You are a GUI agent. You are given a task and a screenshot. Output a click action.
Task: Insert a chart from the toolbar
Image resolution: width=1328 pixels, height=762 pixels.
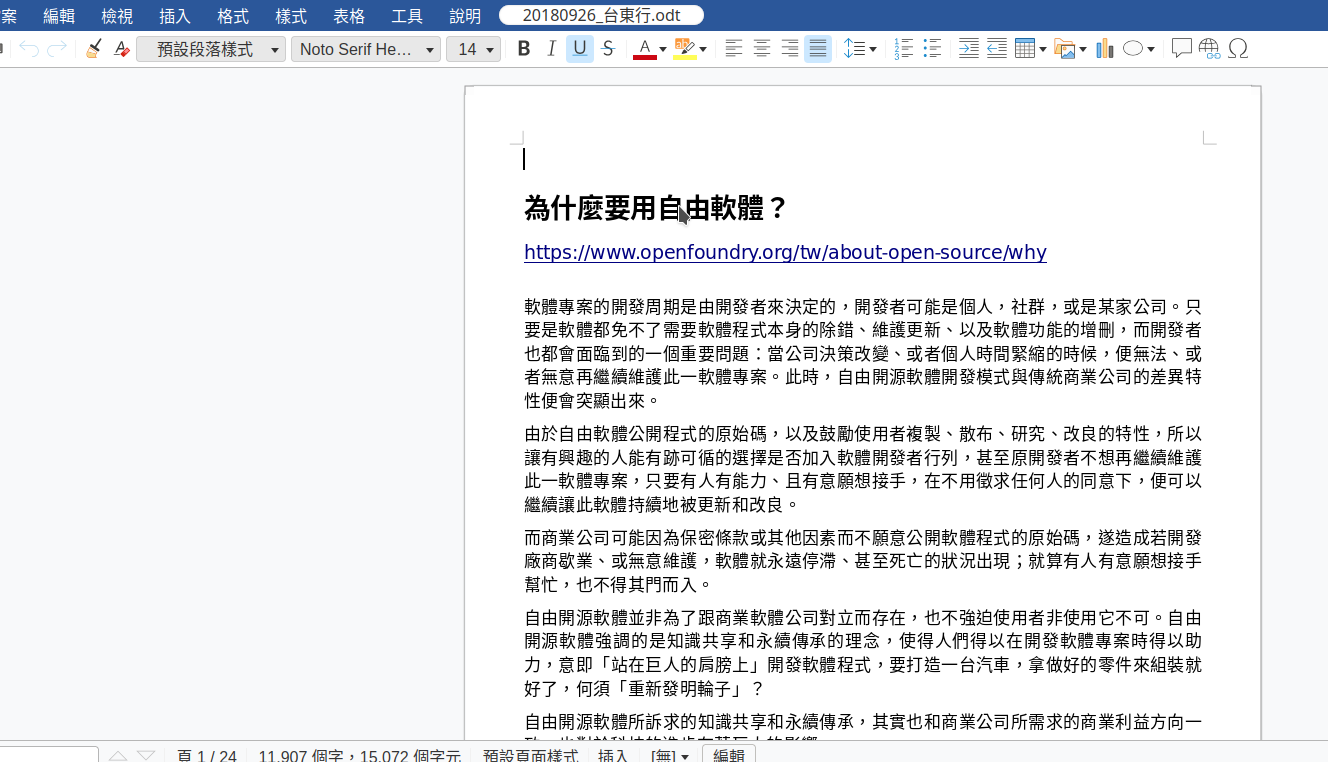(x=1105, y=49)
